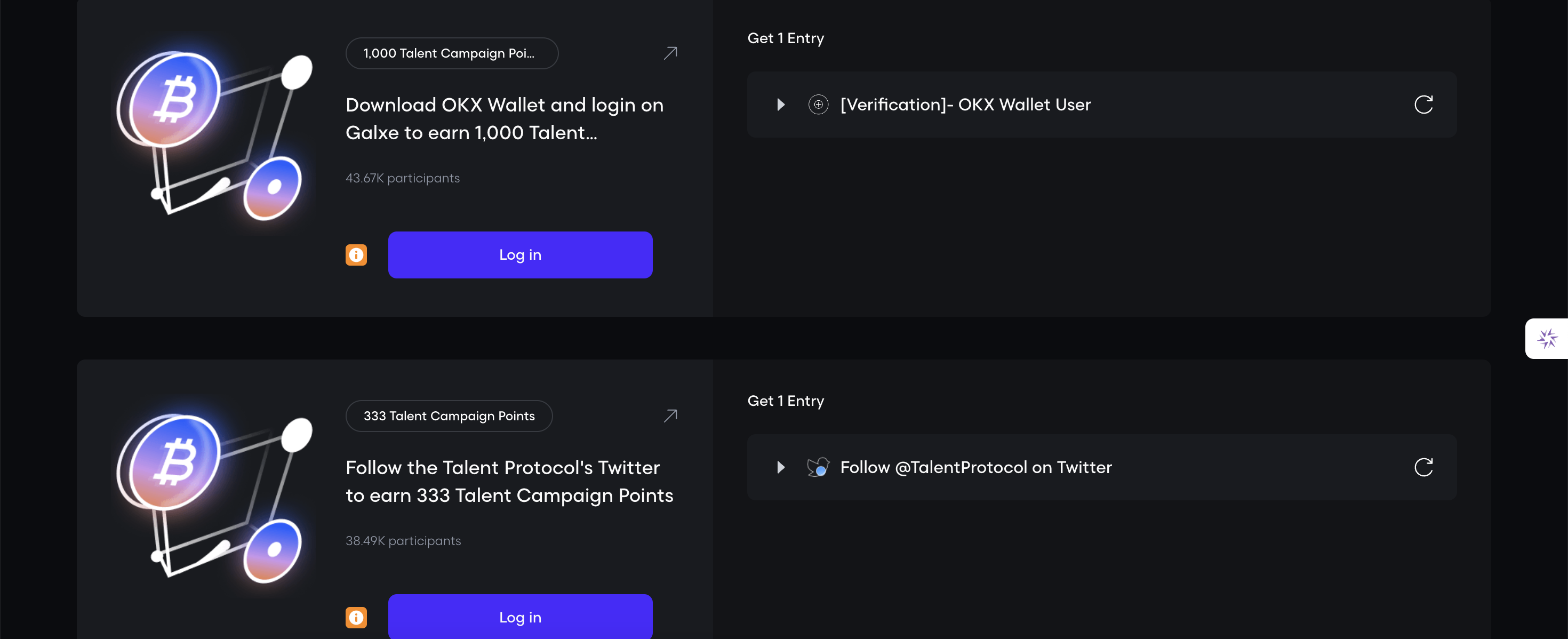
Task: Click Get 1 Entry above OKX Wallet task
Action: click(x=785, y=38)
